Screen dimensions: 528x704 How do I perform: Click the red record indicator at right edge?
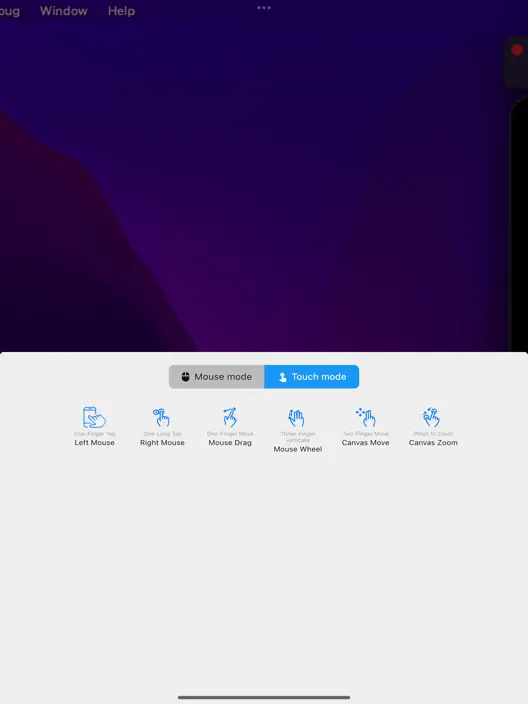[x=517, y=50]
